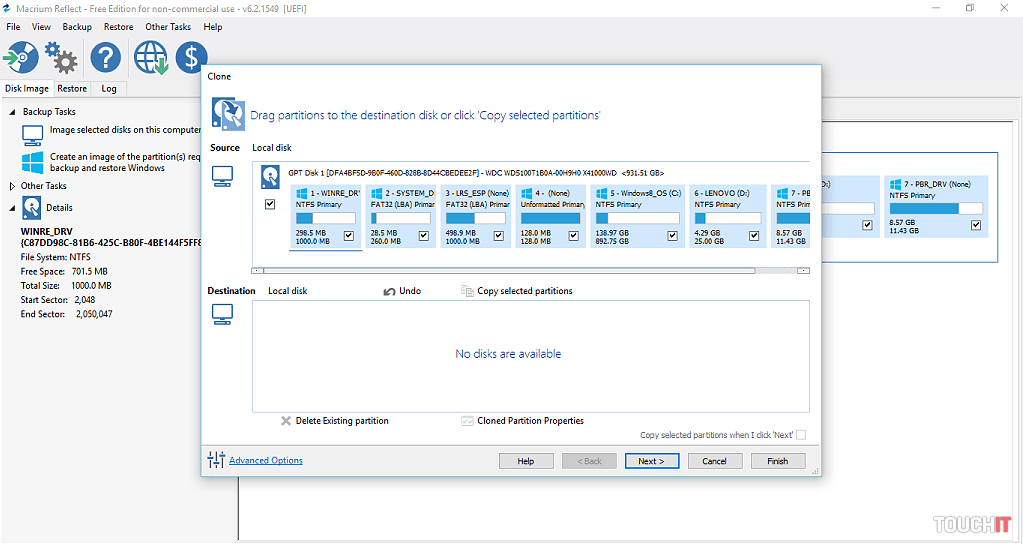The height and width of the screenshot is (544, 1023).
Task: Collapse the Details section
Action: tap(13, 208)
